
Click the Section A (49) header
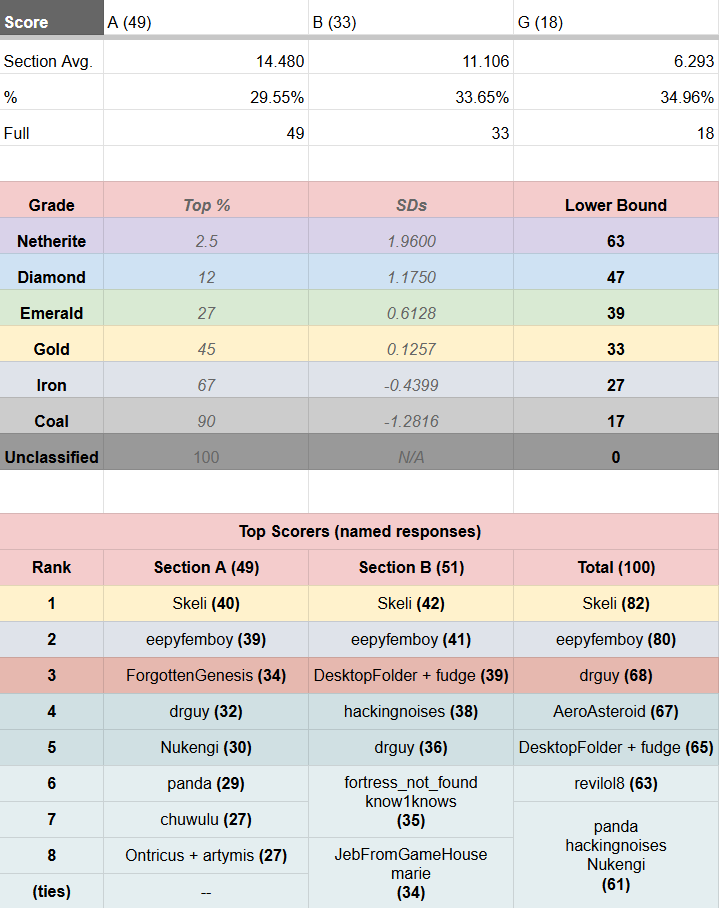tap(206, 568)
